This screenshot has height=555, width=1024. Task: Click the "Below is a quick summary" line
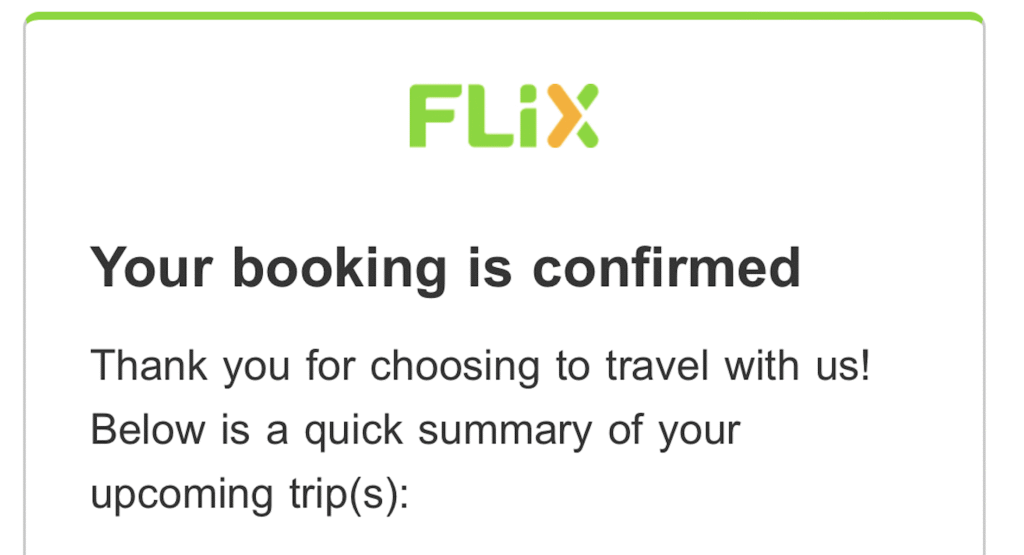coord(415,430)
